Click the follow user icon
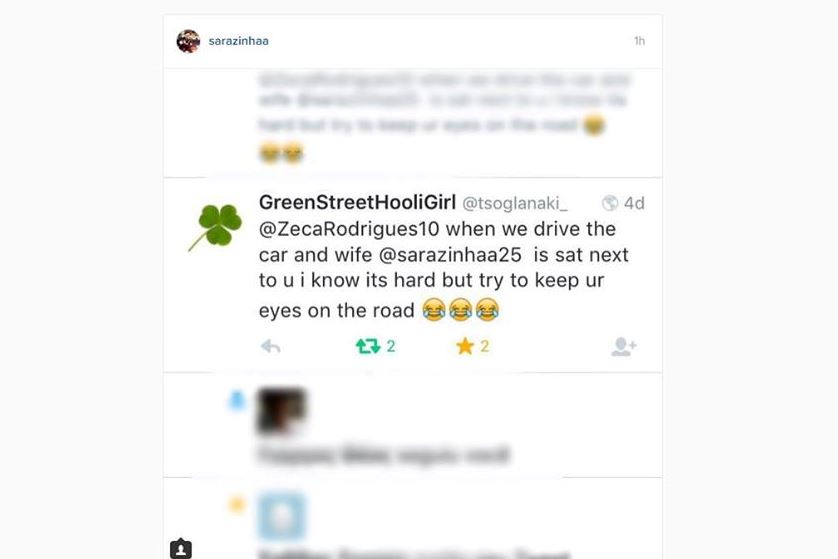838x559 pixels. (x=624, y=346)
